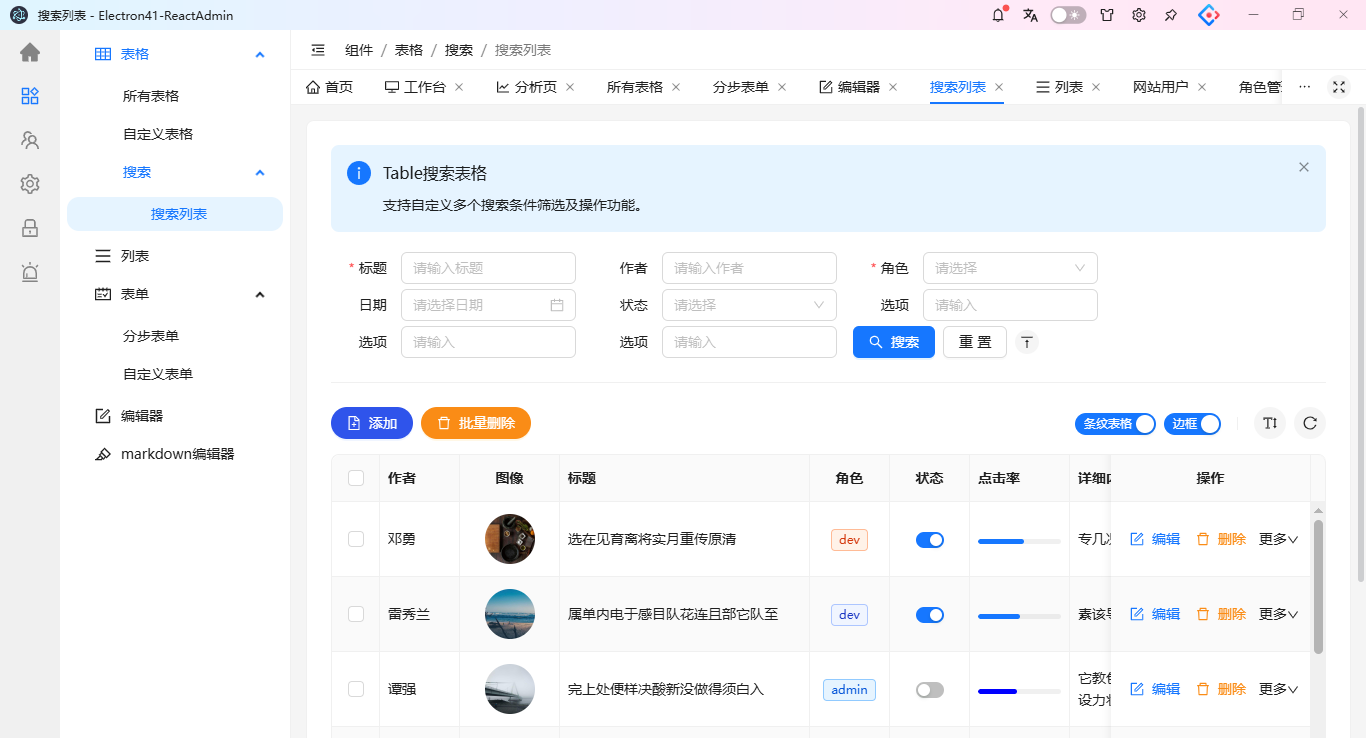Click the fullscreen icon beside the tabs
This screenshot has width=1366, height=738.
coord(1339,87)
